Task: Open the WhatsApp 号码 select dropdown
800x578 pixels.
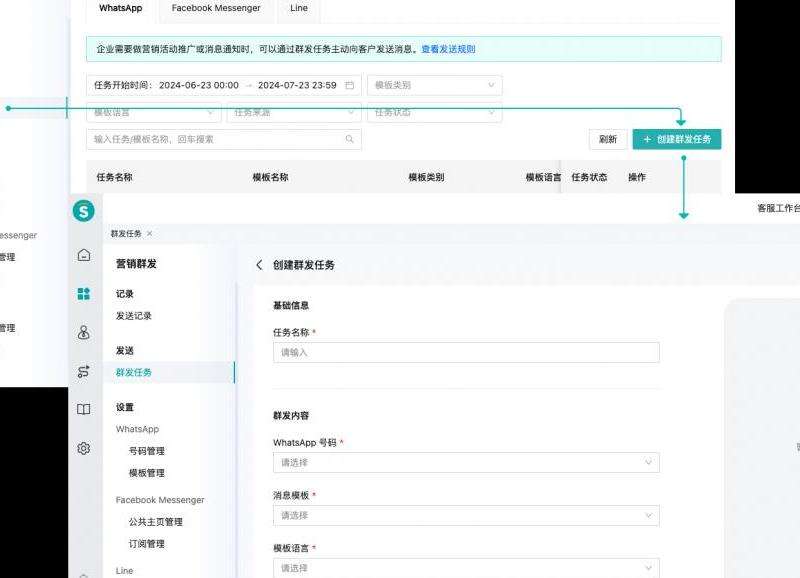Action: click(465, 462)
